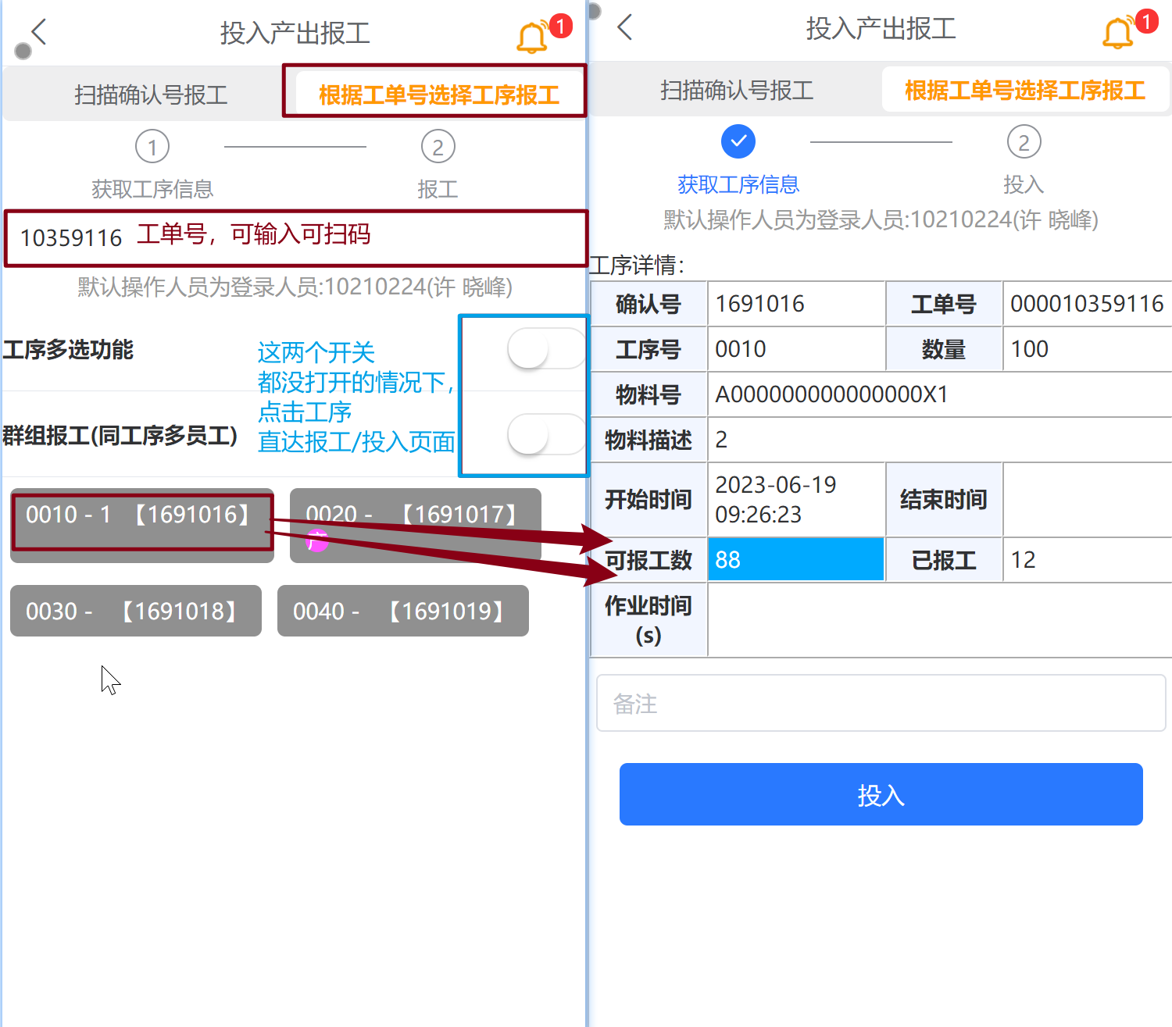This screenshot has width=1172, height=1027.
Task: Switch to 扫描确认号报工 tab on left
Action: tap(150, 95)
